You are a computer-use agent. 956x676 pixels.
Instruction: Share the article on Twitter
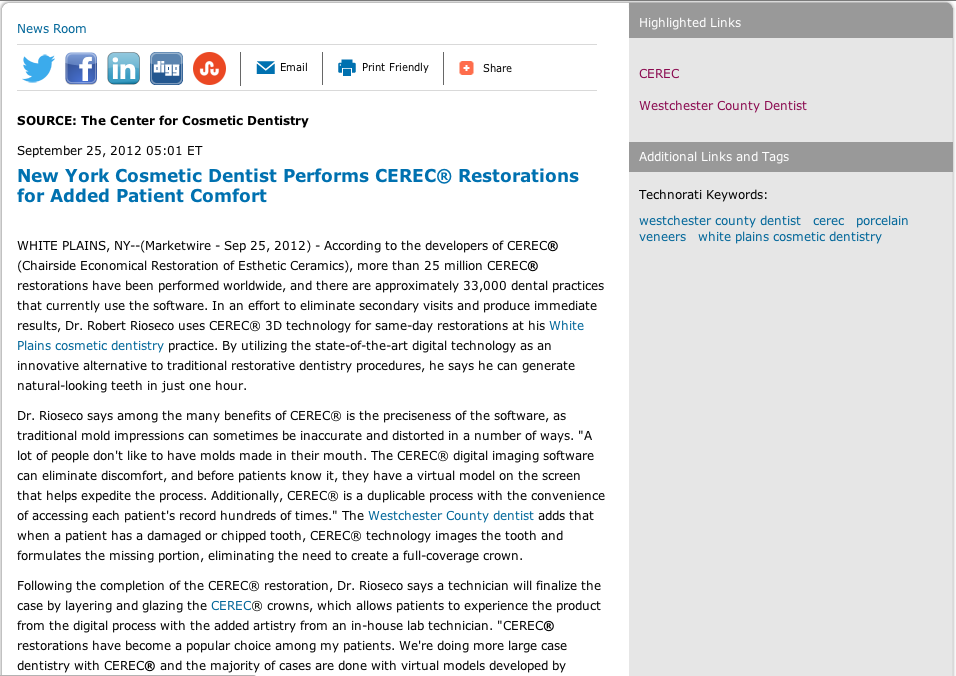(x=38, y=68)
